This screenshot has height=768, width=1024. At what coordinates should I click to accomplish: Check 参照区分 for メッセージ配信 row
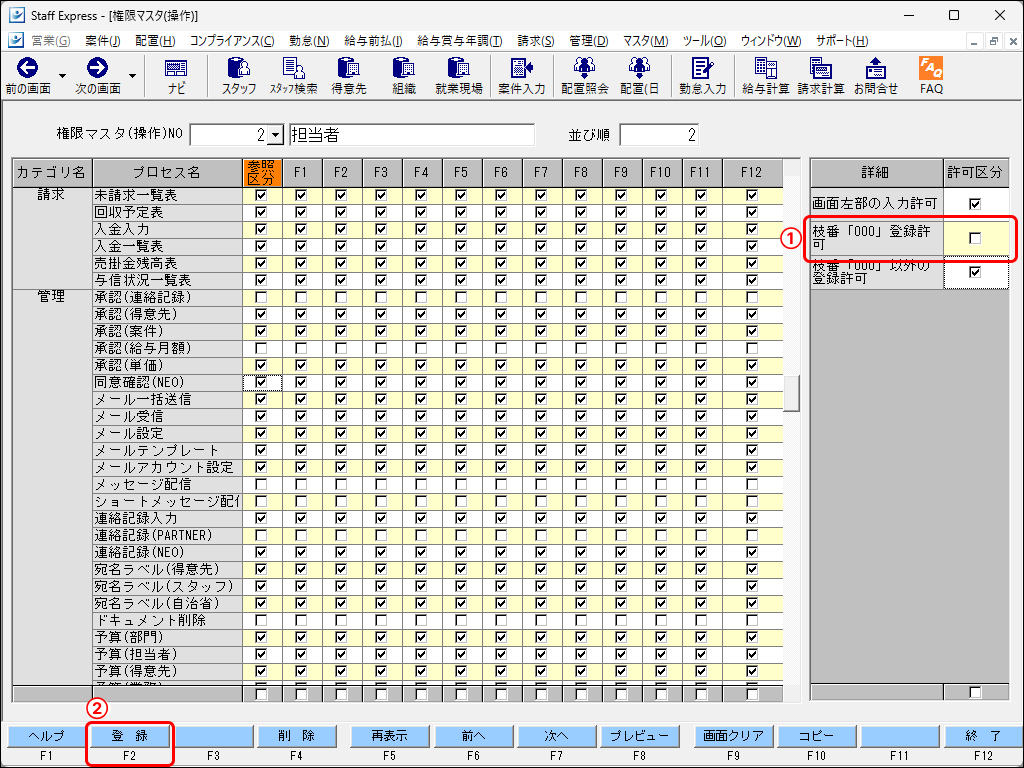261,485
